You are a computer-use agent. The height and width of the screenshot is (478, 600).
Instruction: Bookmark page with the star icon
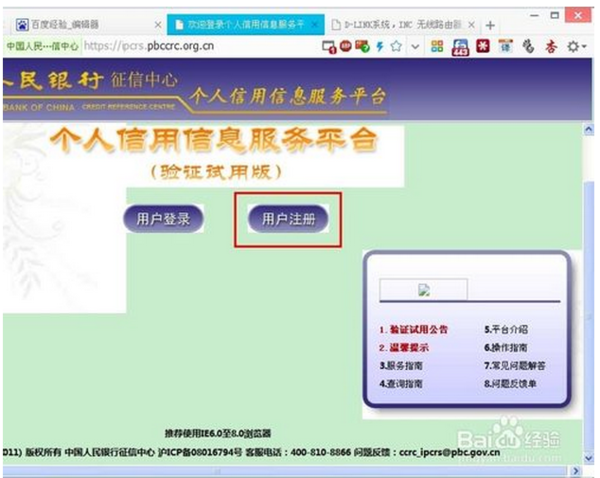(396, 46)
